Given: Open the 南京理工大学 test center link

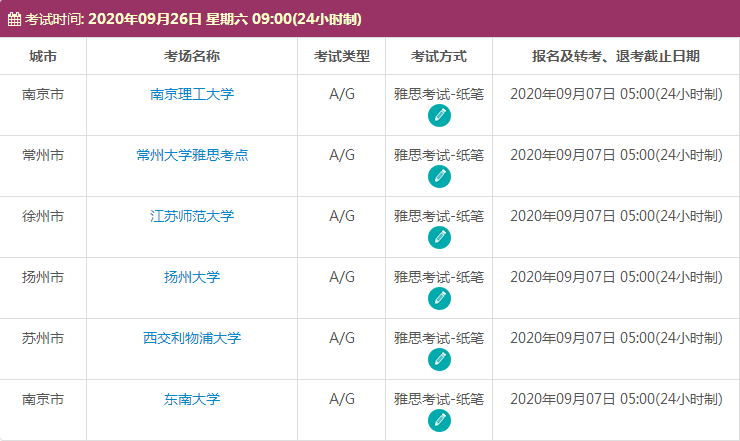Looking at the screenshot, I should [192, 94].
